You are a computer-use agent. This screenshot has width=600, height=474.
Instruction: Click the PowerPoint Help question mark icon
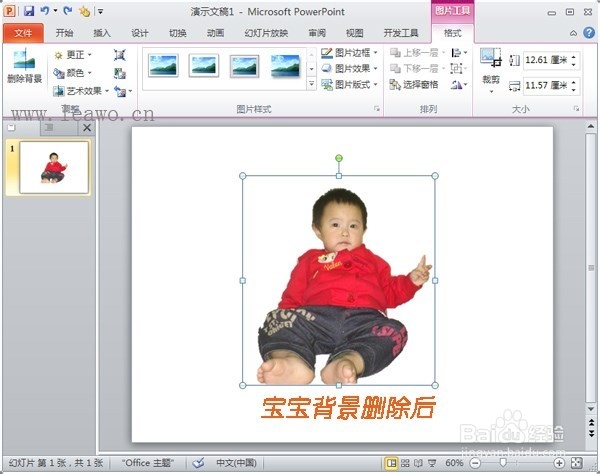coord(589,33)
